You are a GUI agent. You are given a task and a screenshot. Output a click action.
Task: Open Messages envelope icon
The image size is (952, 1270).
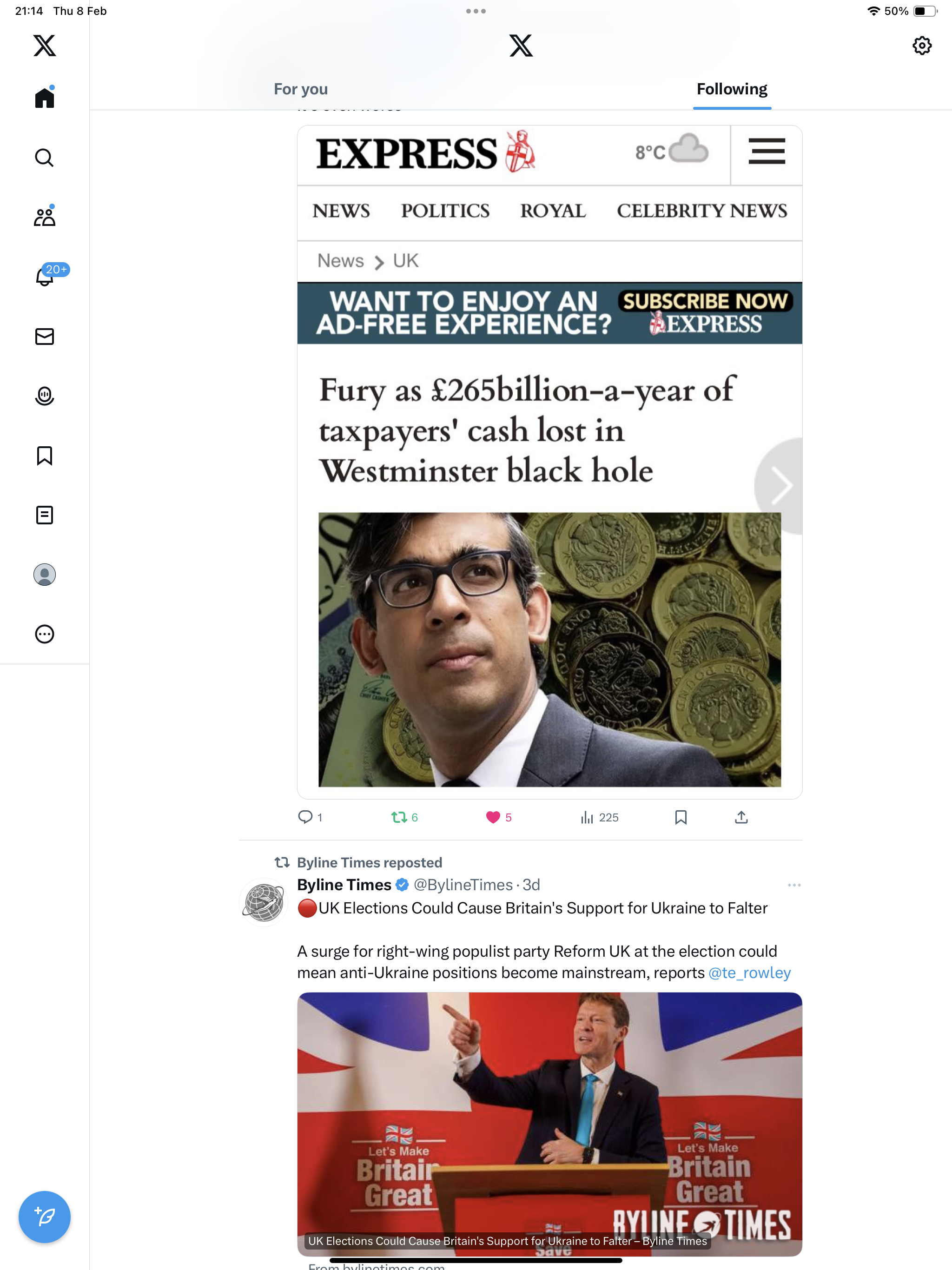[44, 337]
